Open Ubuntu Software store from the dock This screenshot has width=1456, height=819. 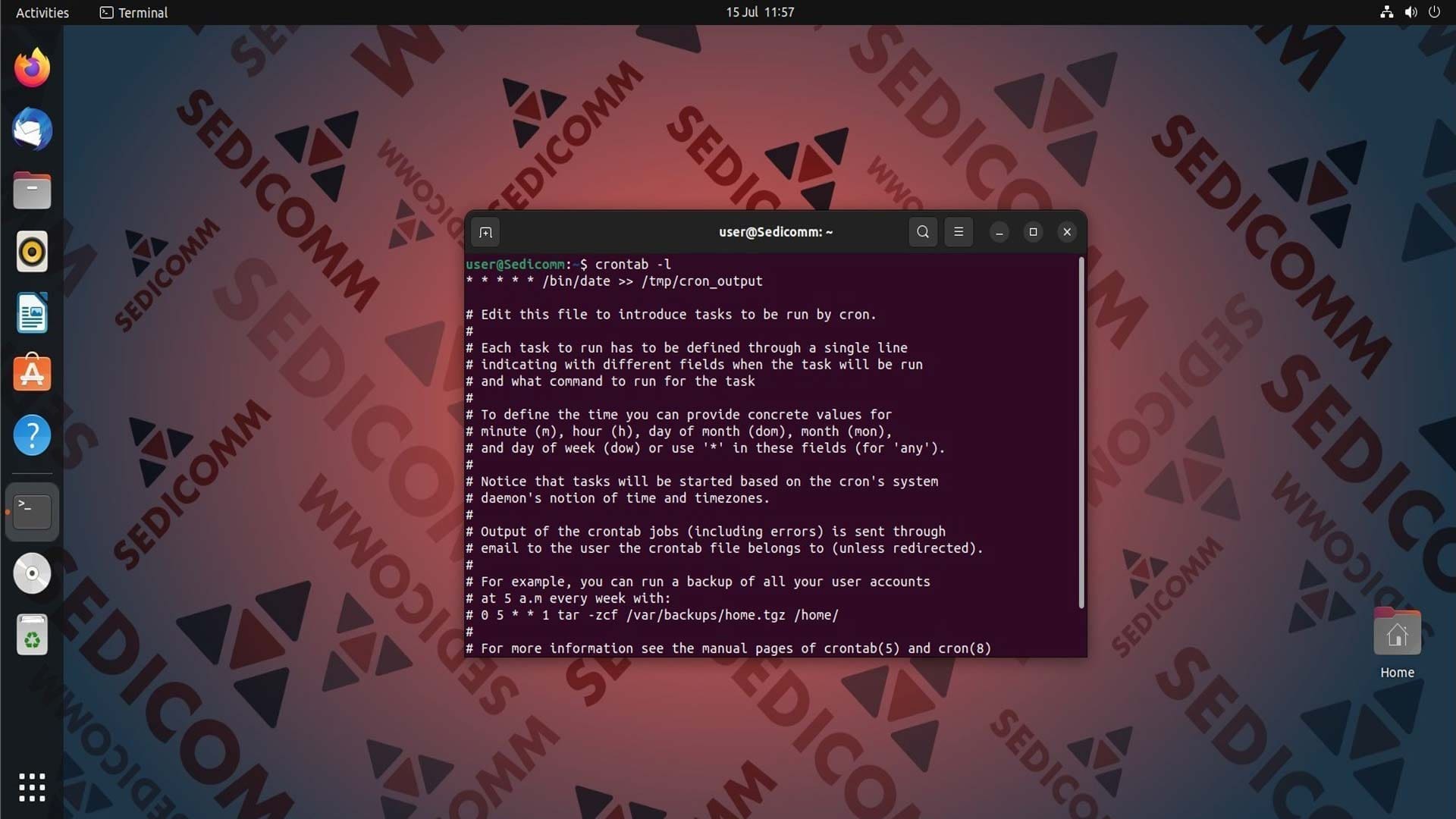click(32, 372)
